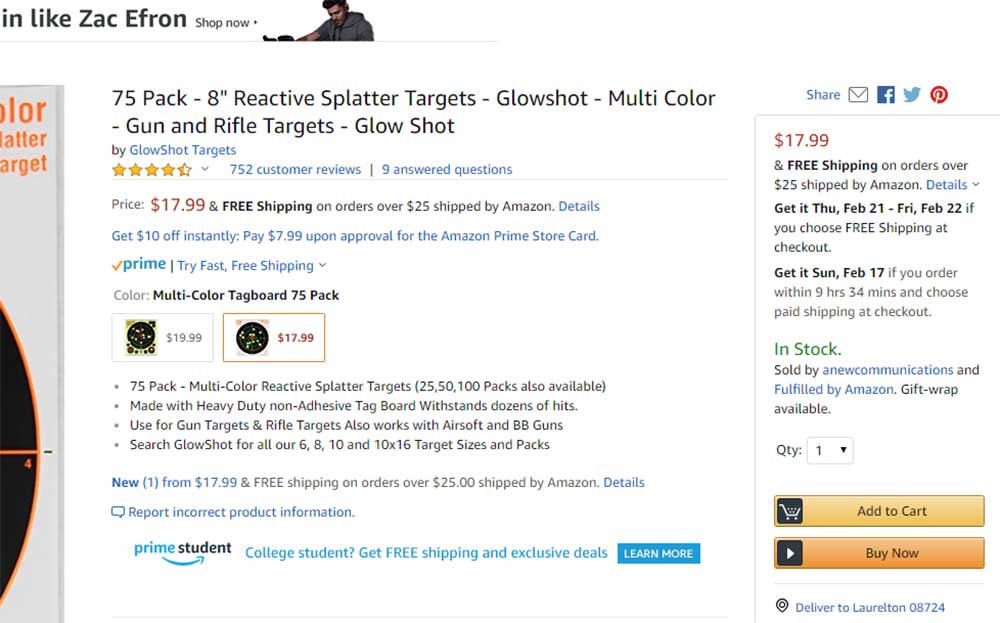
Task: Open the 752 customer reviews link
Action: (295, 170)
